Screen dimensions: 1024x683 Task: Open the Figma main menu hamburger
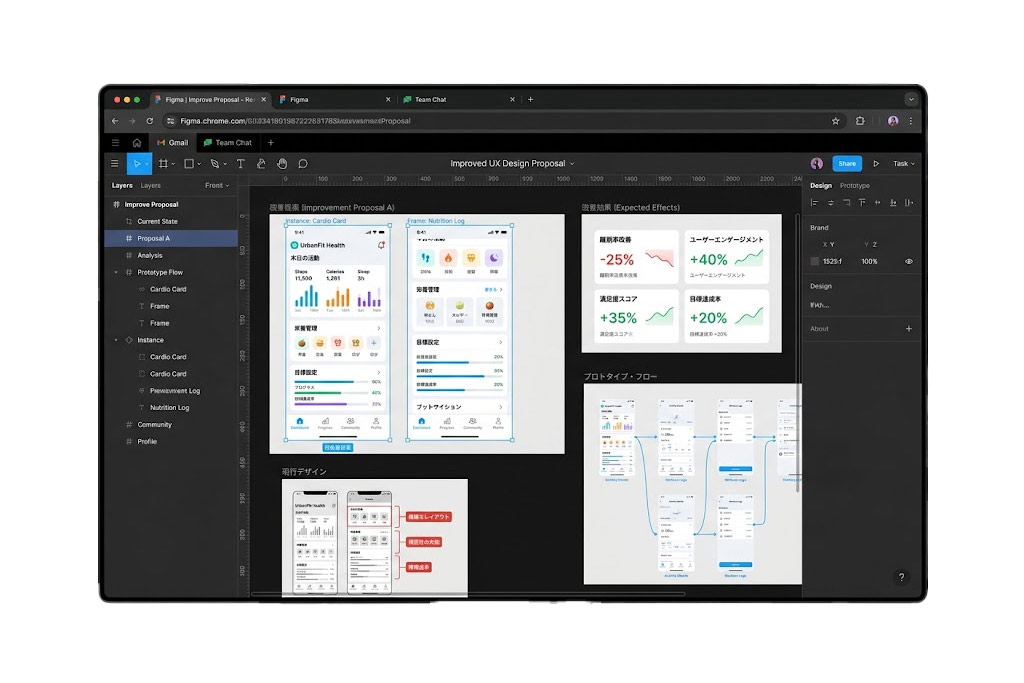click(x=114, y=164)
